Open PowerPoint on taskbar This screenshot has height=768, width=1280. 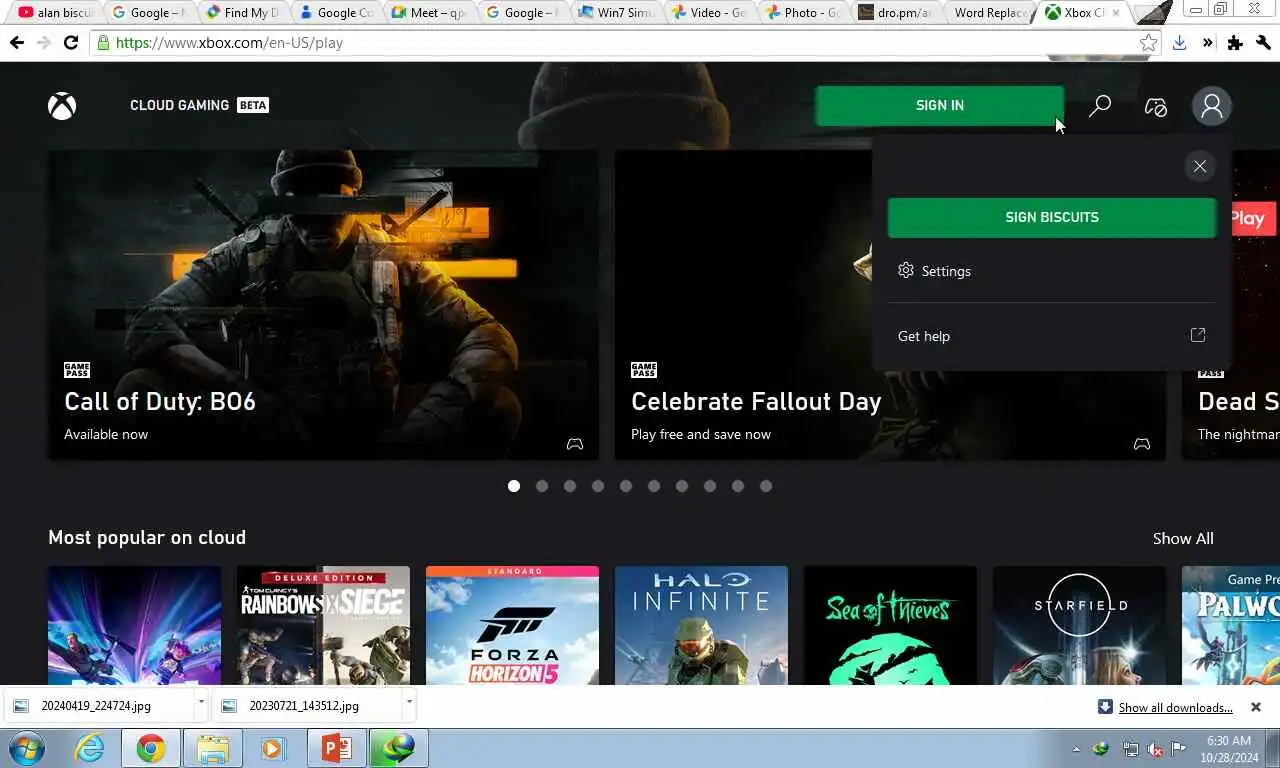[x=336, y=748]
